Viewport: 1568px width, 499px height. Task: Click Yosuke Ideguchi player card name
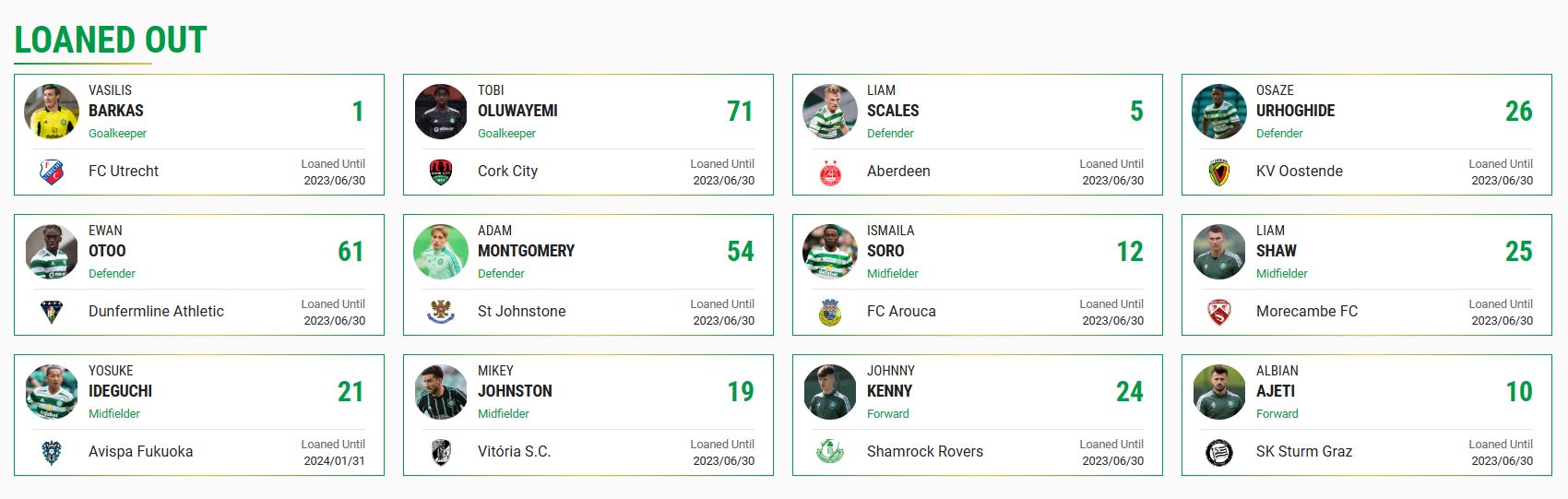(120, 382)
